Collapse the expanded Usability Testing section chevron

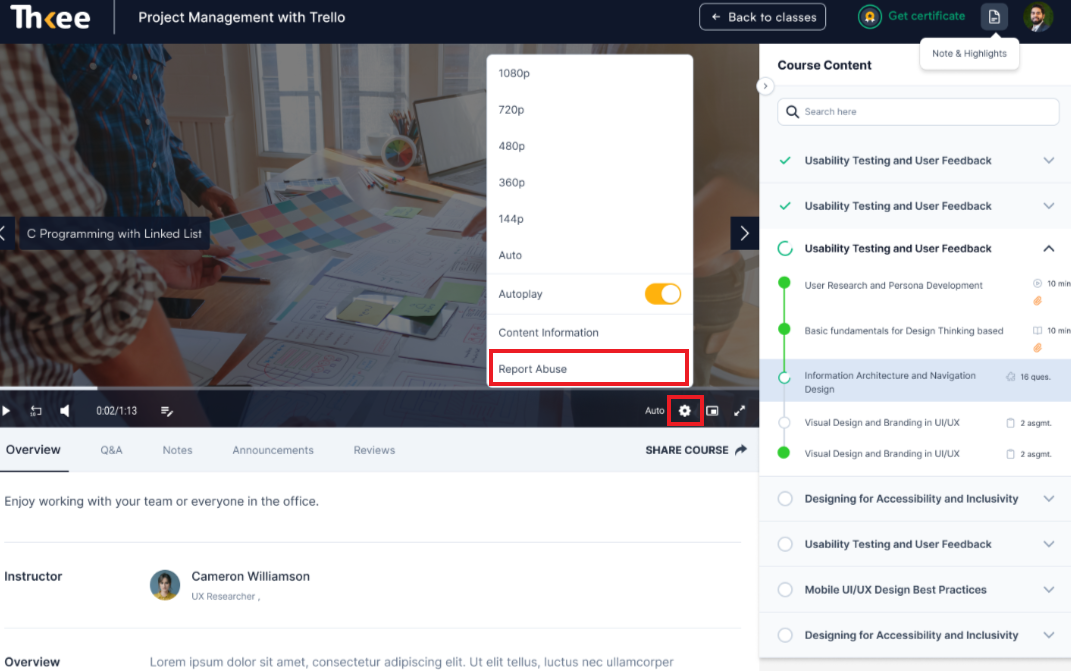[x=1048, y=249]
